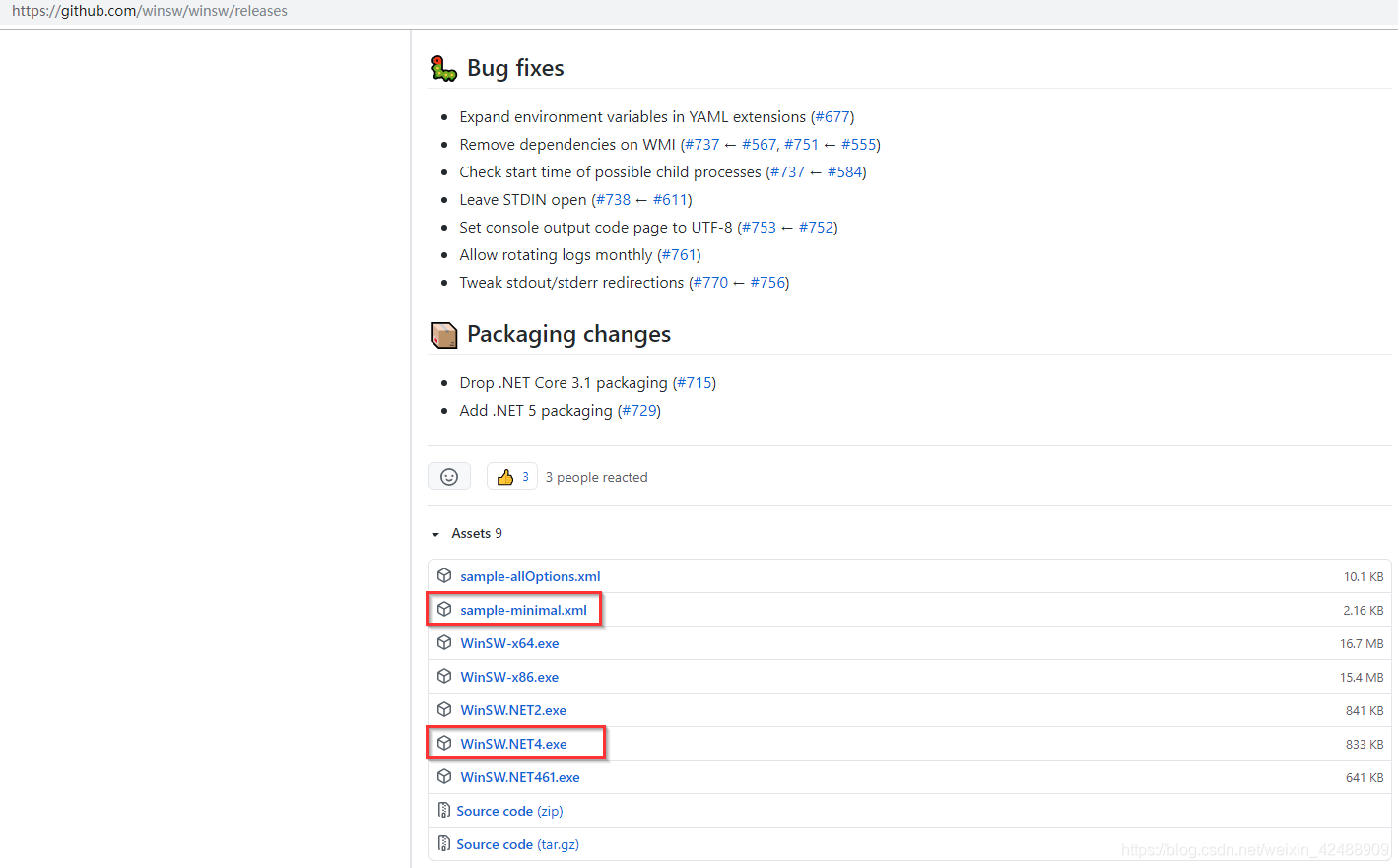Open #737 link in the WMI dependencies line

pos(702,144)
